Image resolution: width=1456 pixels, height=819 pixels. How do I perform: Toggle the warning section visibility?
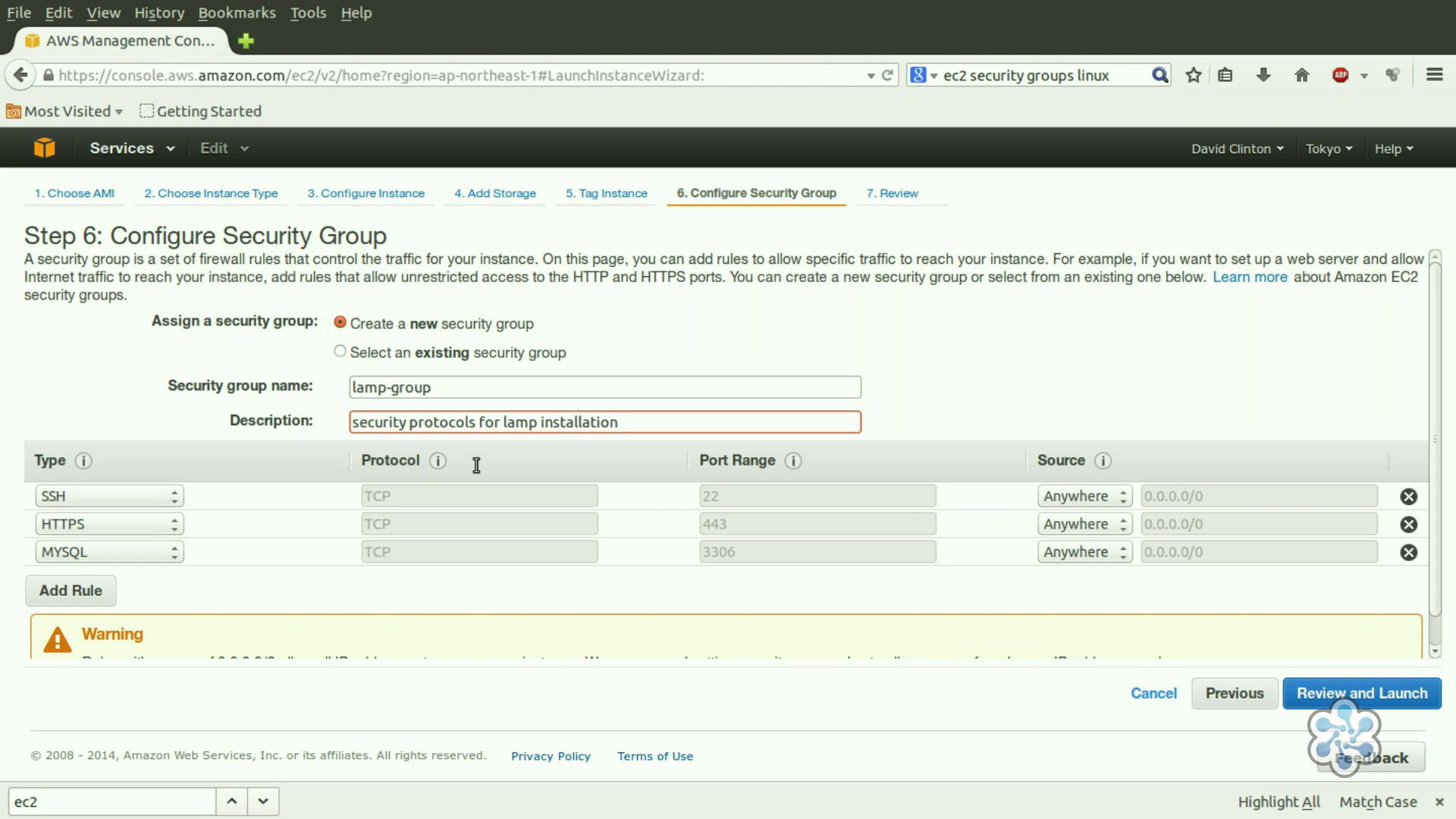(112, 633)
